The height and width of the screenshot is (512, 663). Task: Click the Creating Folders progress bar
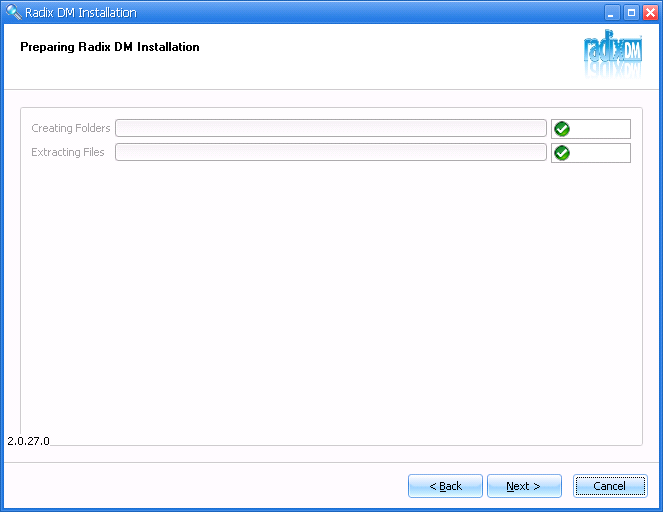(x=331, y=128)
